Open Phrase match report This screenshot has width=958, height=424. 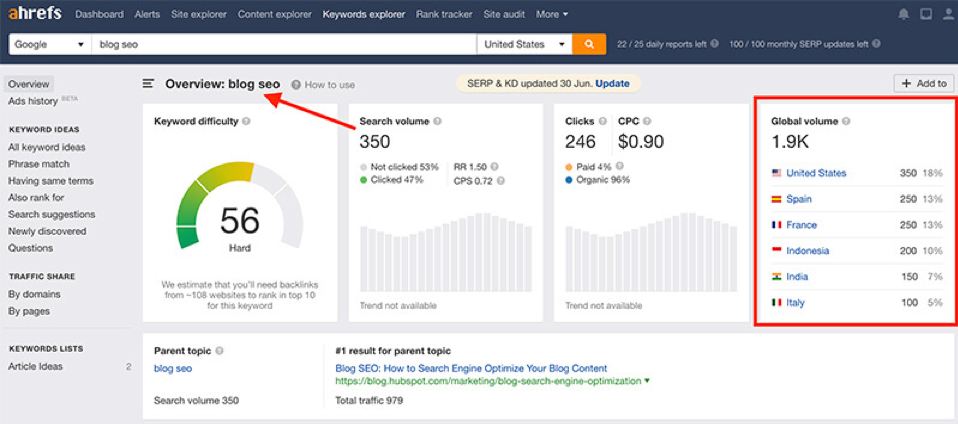38,164
